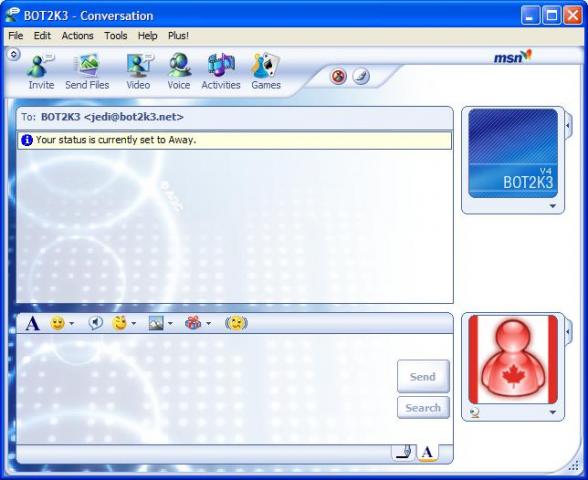Open the Actions menu

[77, 36]
